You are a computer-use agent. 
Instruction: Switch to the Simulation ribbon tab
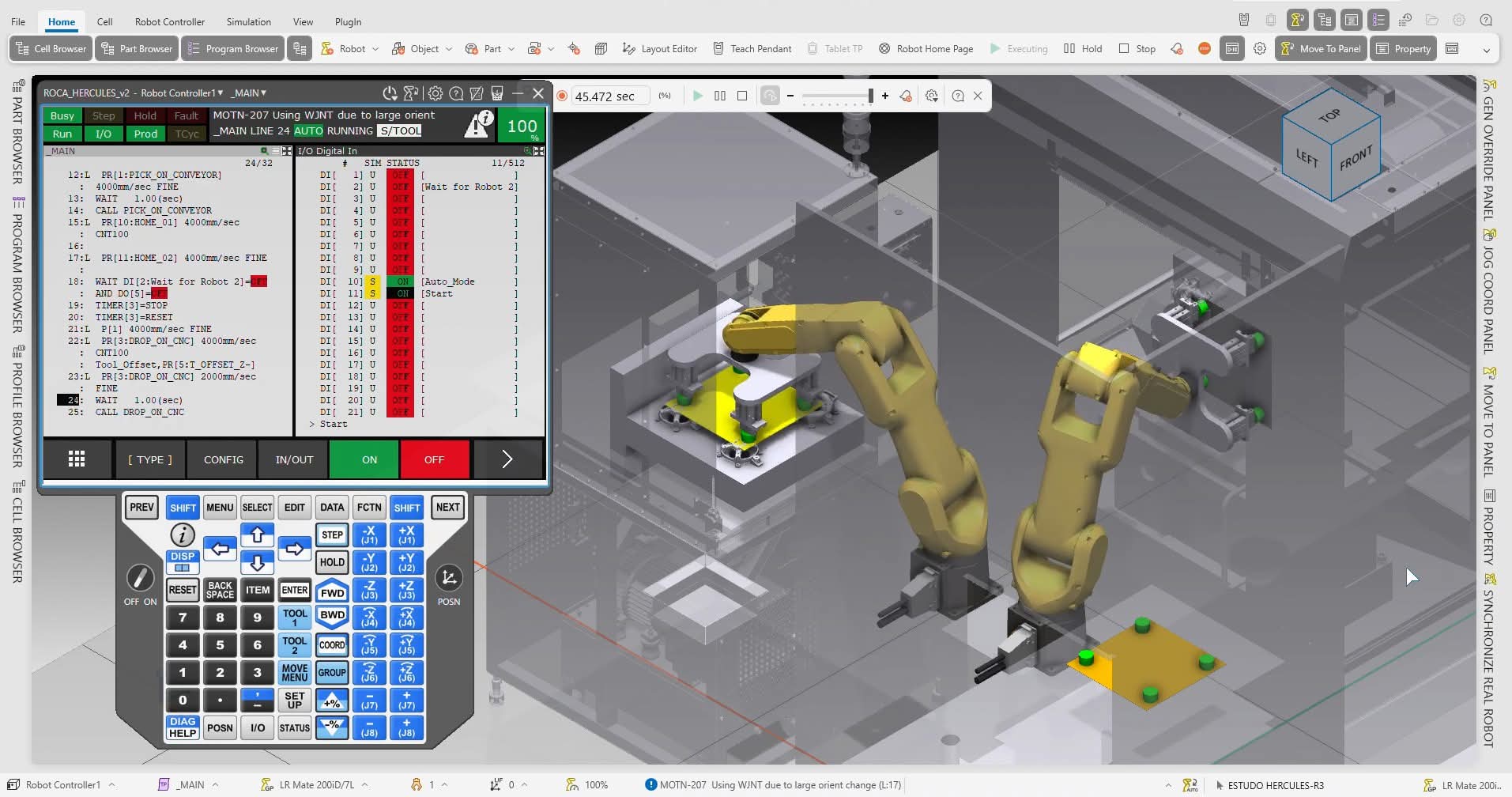click(248, 21)
